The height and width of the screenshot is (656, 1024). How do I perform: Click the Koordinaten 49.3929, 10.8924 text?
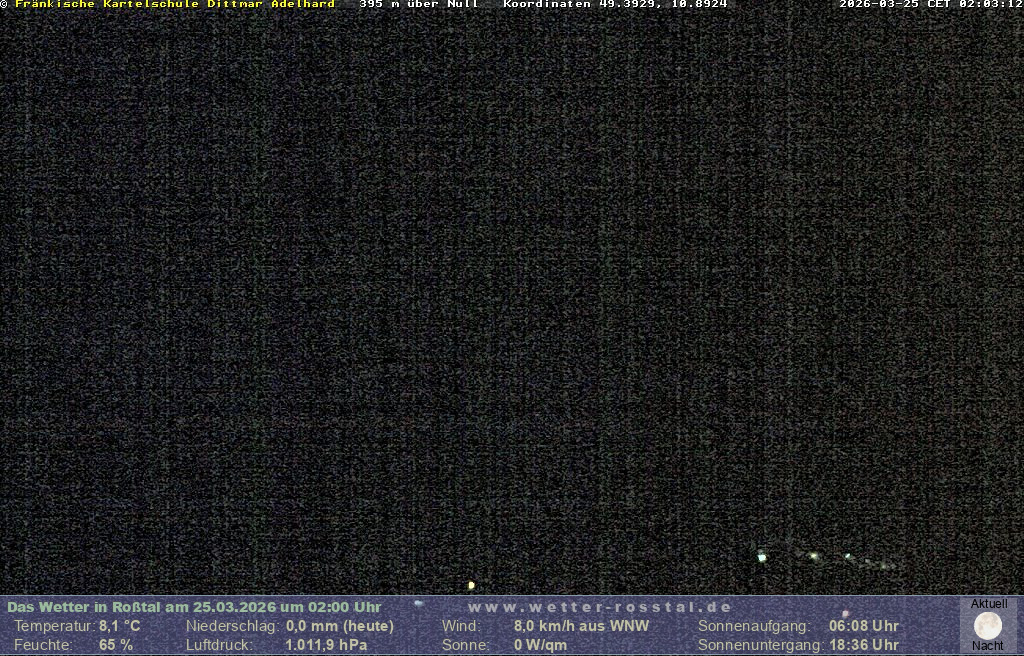(x=615, y=5)
